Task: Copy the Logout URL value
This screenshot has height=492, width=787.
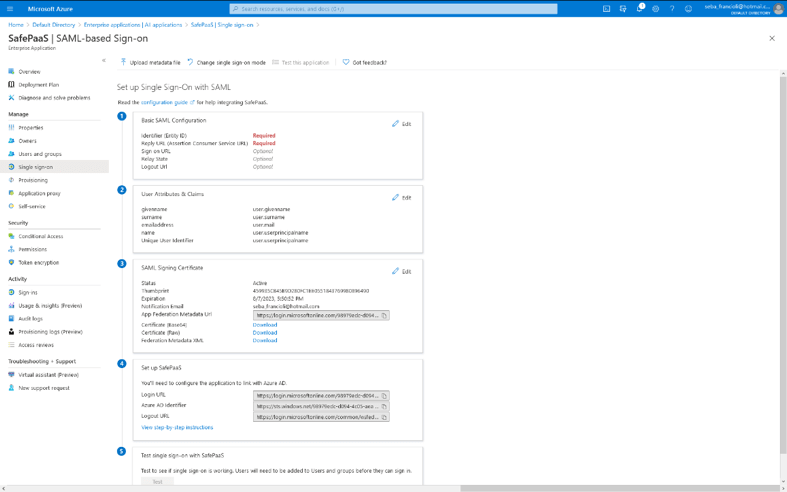Action: point(384,417)
